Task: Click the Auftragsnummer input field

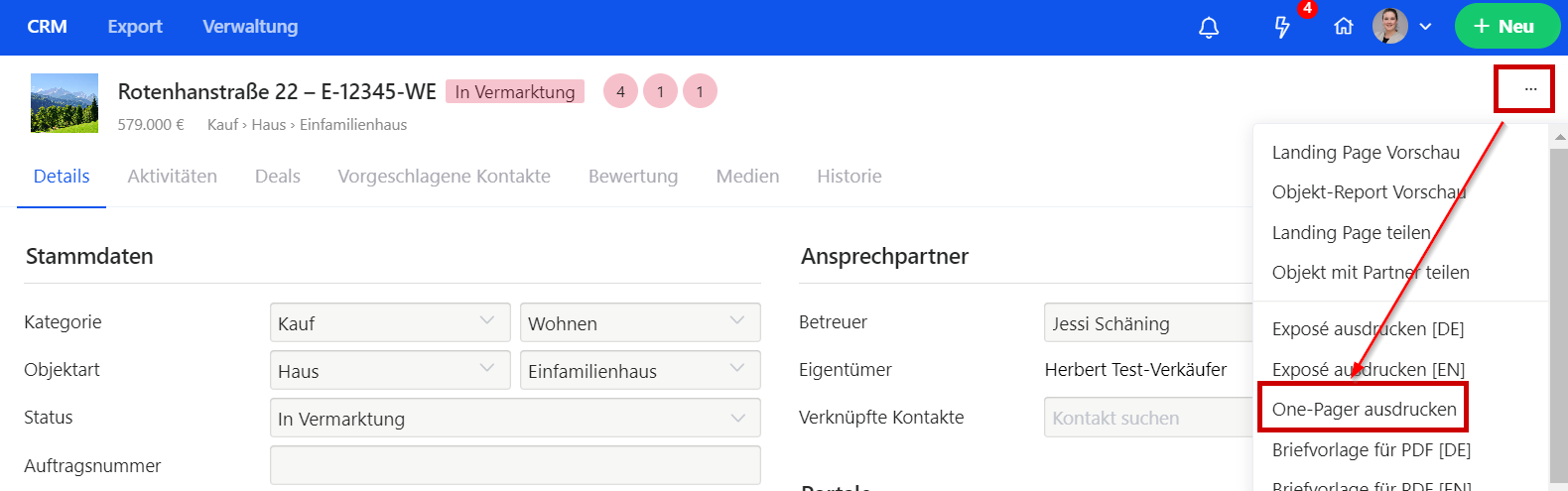Action: click(514, 465)
